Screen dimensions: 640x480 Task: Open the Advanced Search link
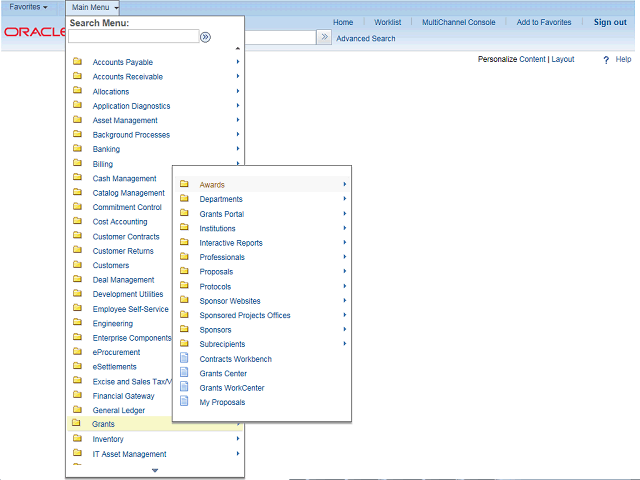point(366,39)
